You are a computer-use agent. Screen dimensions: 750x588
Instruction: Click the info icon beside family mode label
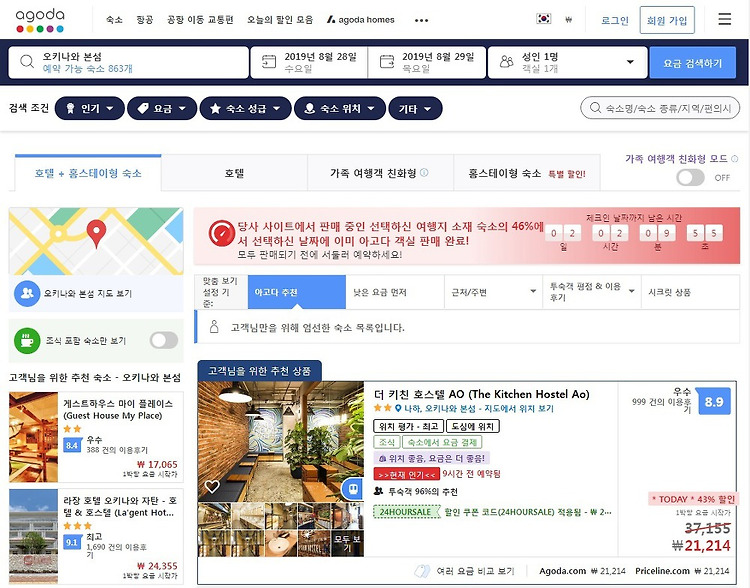pyautogui.click(x=735, y=159)
